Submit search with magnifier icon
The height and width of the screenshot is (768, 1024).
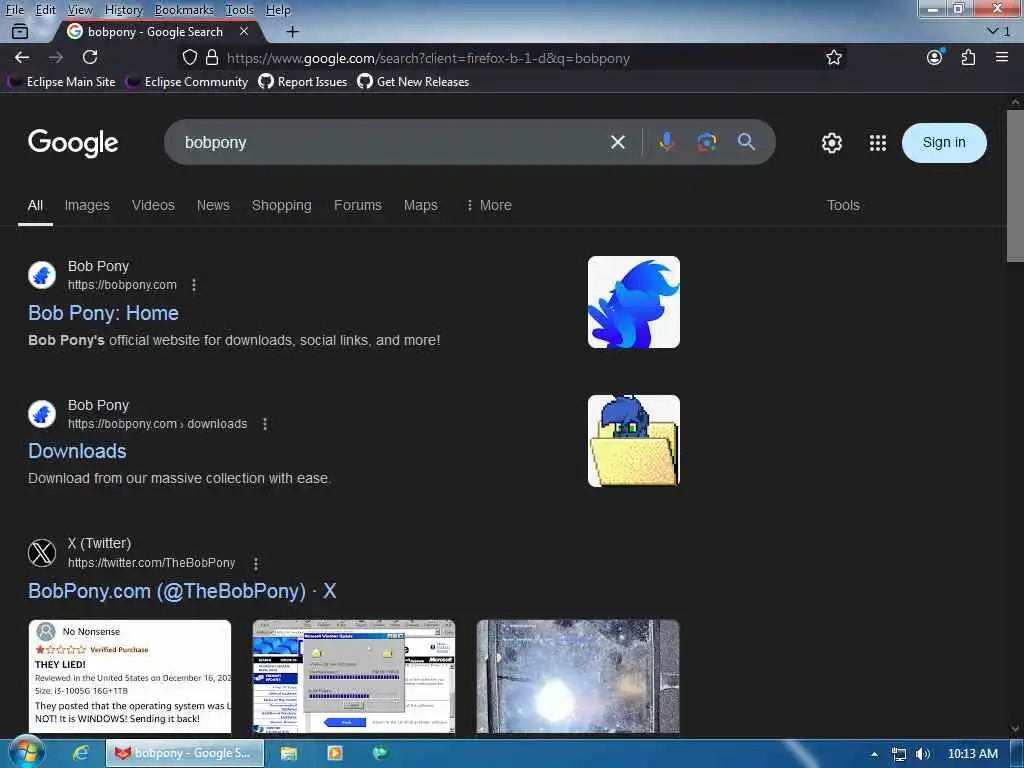coord(746,142)
